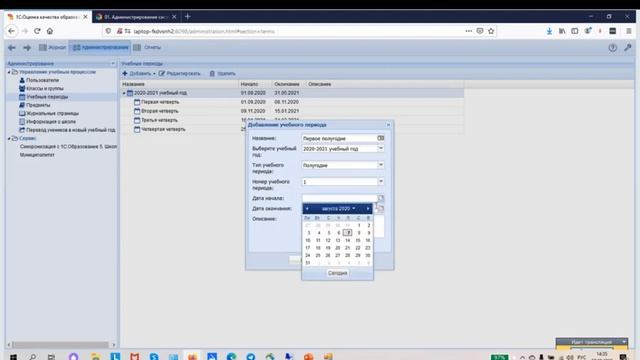Select the Вторая четверть row
Screen dimensions: 640x360
[292, 111]
